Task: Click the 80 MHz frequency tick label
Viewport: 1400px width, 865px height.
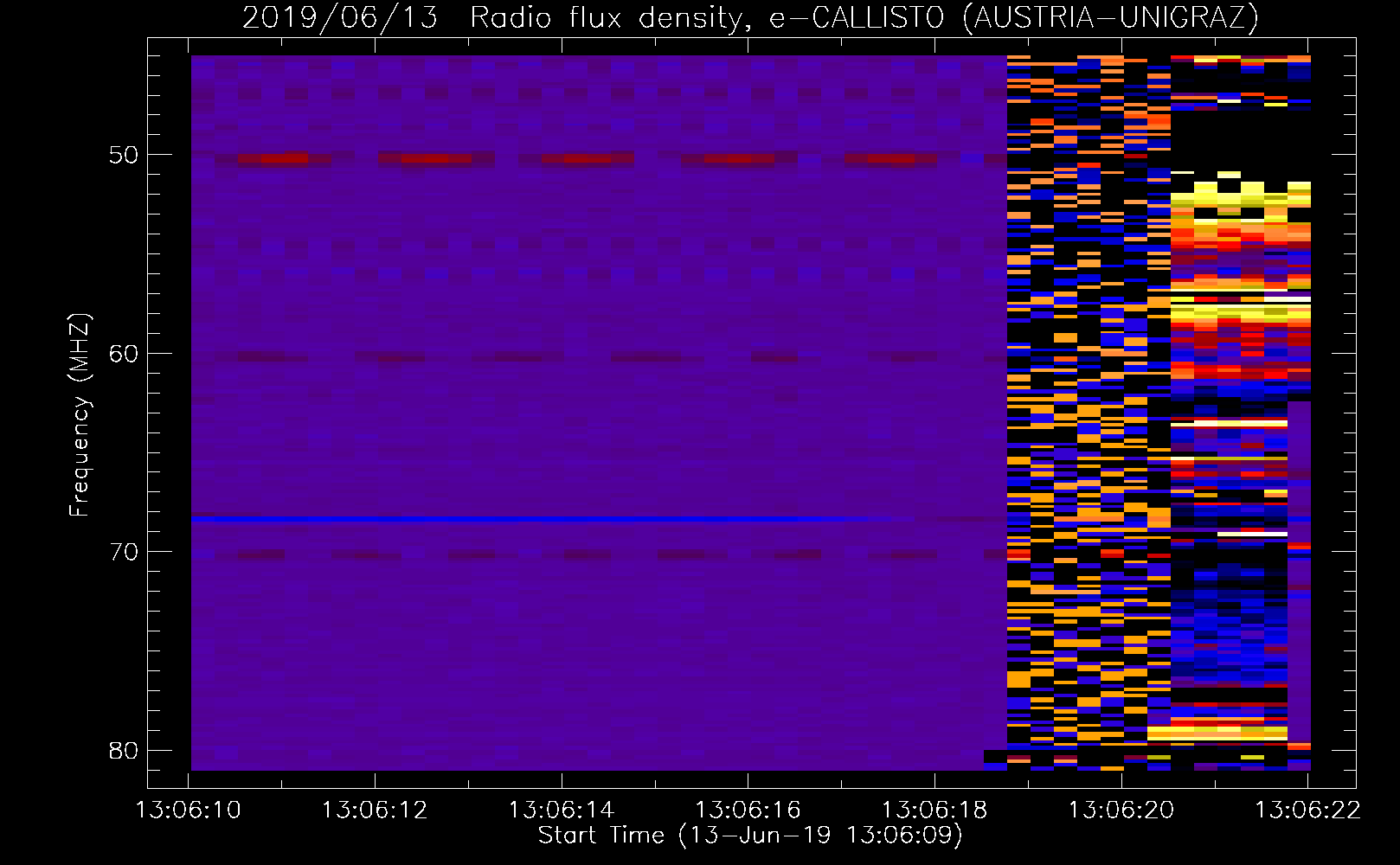Action: 124,751
